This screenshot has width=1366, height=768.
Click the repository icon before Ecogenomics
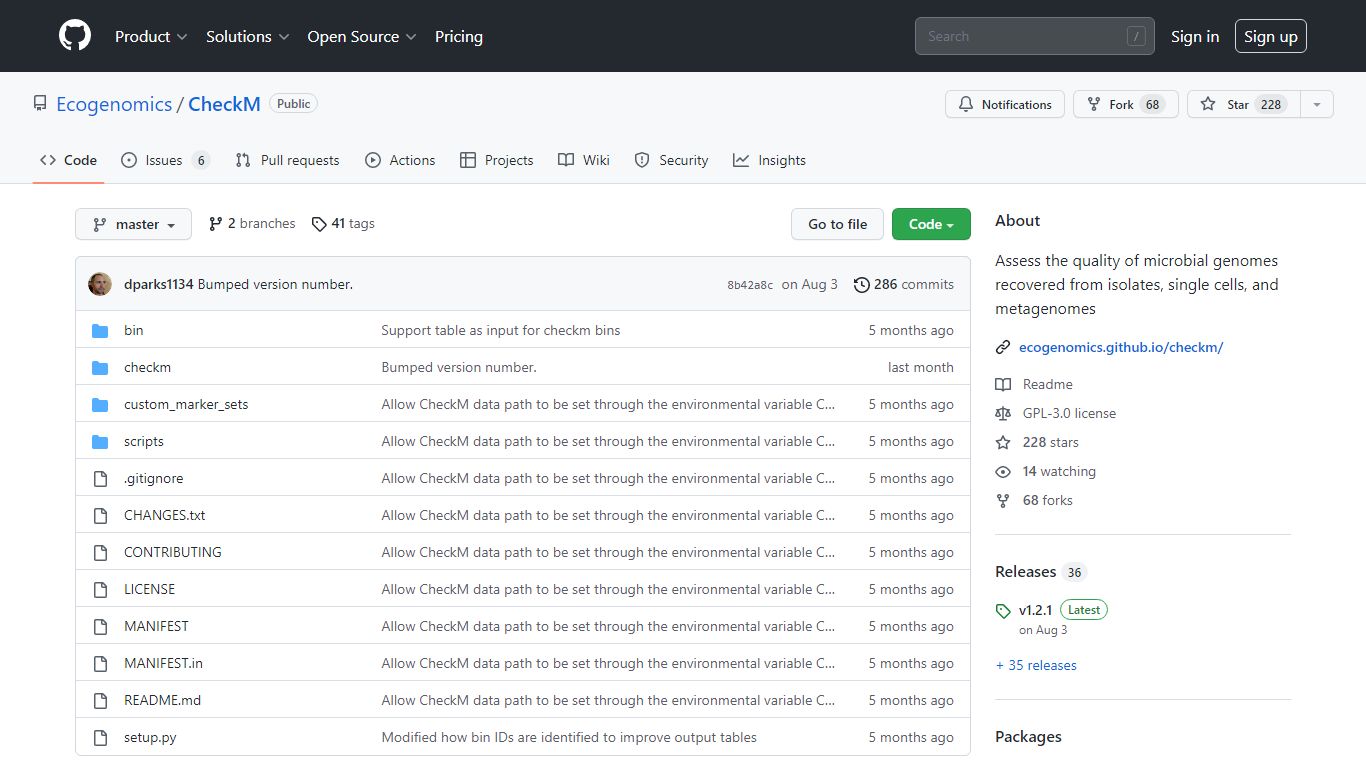[40, 104]
